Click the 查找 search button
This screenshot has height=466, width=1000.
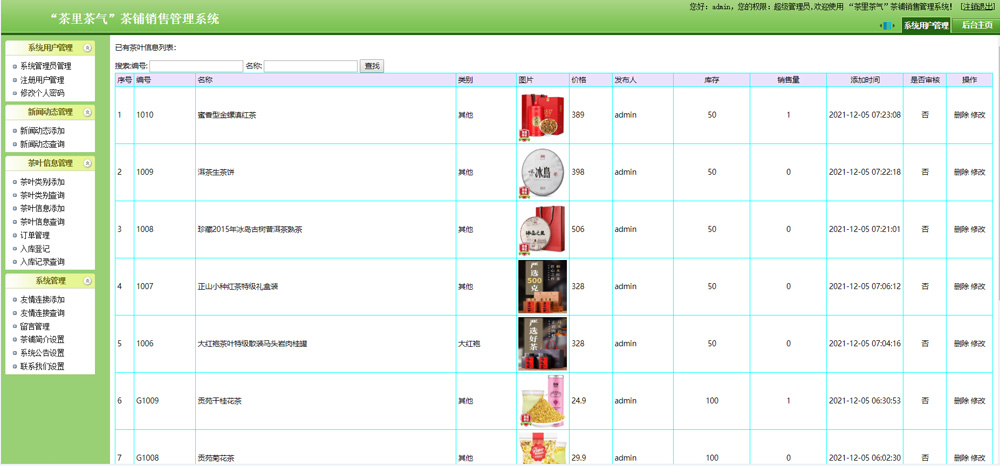pyautogui.click(x=372, y=66)
